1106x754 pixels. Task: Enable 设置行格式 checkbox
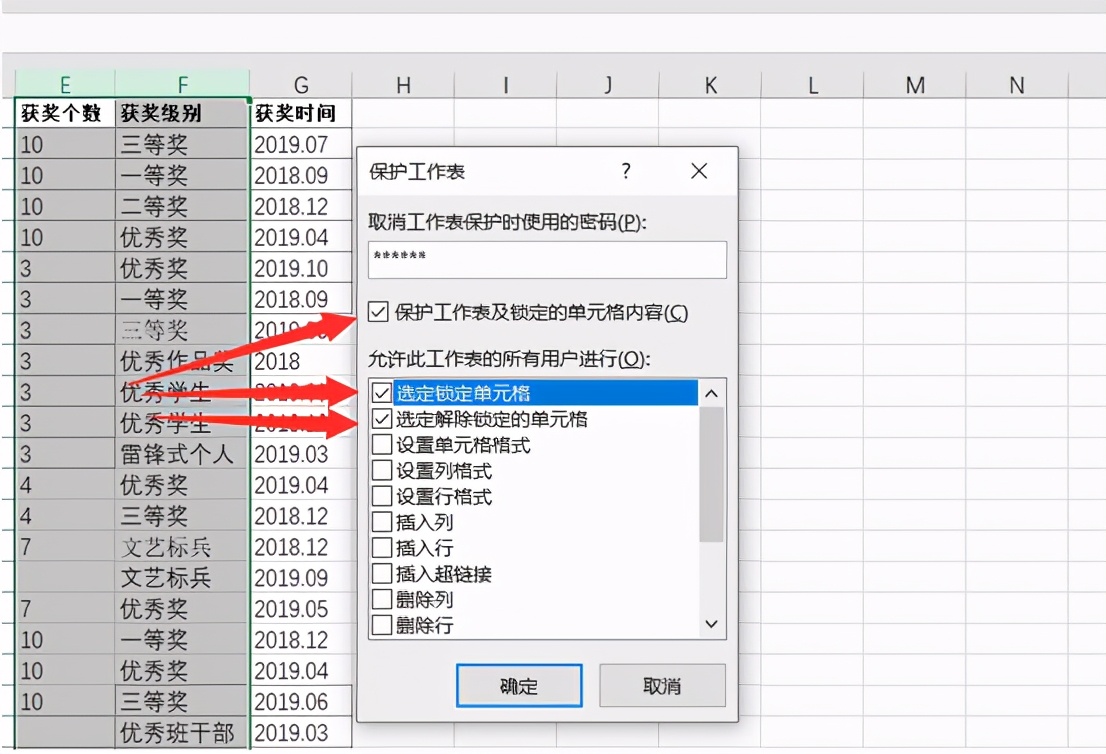[382, 496]
